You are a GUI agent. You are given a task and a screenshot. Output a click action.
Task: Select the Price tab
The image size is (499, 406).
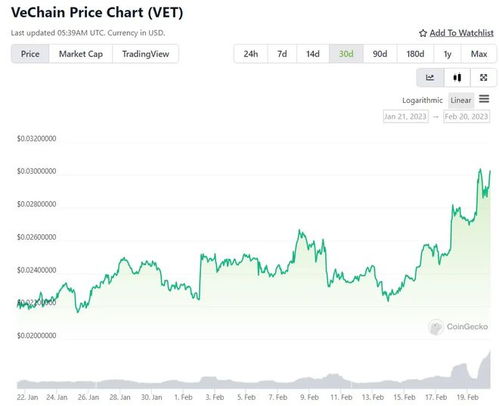[x=30, y=54]
